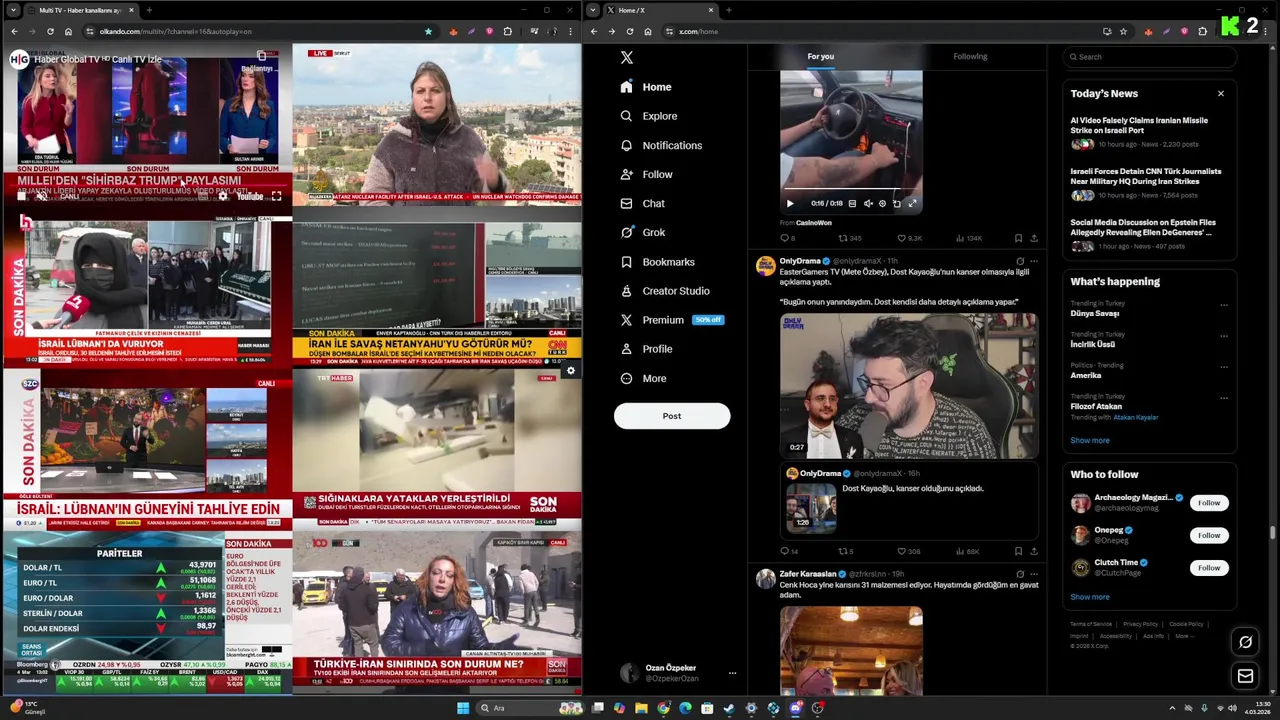This screenshot has height=720, width=1280.
Task: Bookmark the olkando.com page star
Action: coord(428,31)
